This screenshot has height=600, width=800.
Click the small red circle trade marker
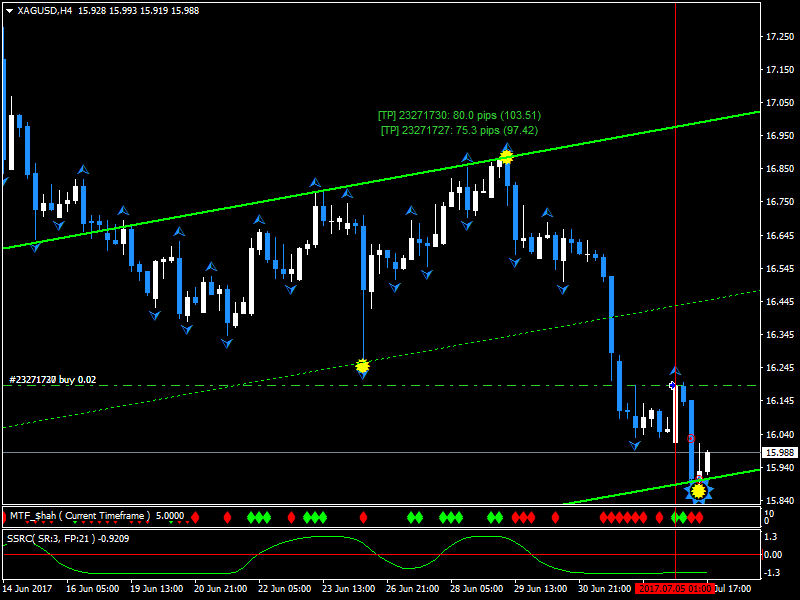(691, 439)
